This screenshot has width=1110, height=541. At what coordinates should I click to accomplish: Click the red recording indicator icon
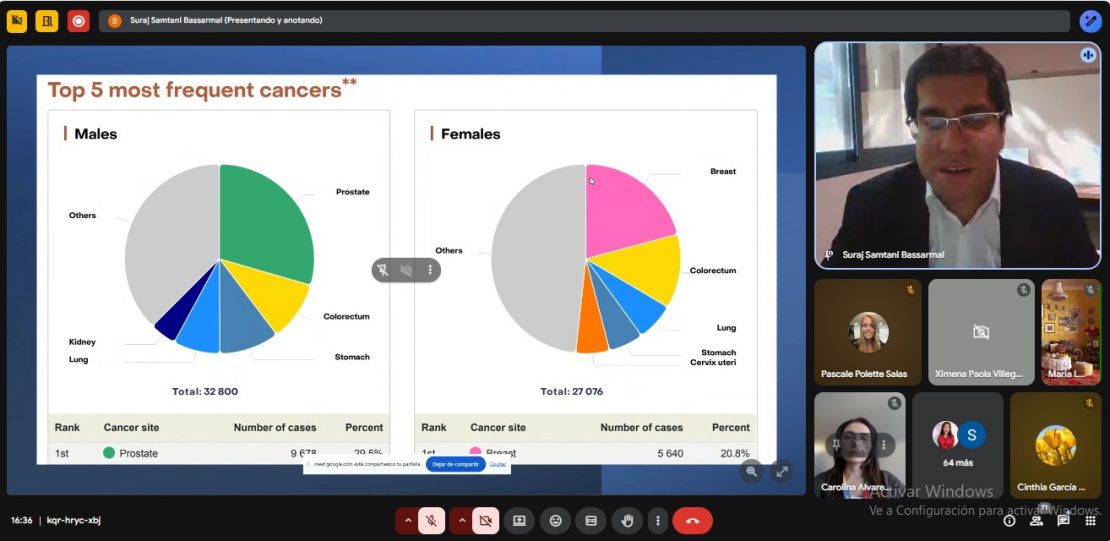(78, 20)
